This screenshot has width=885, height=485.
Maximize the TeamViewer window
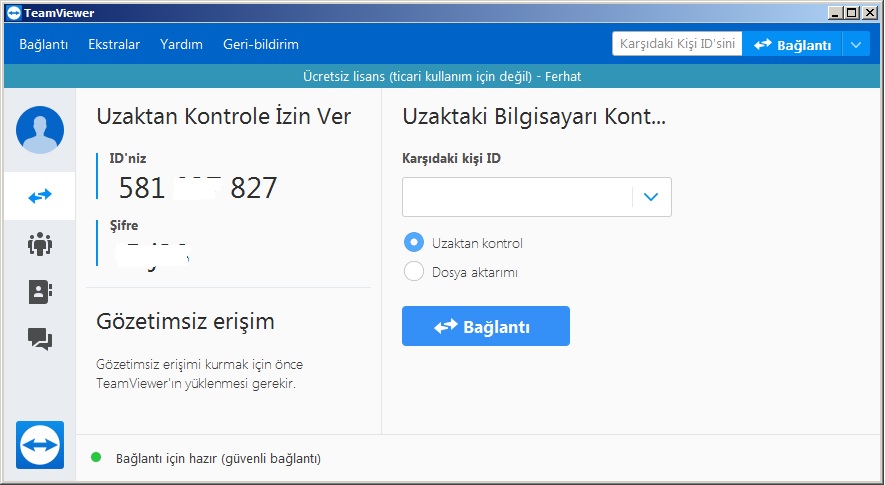(x=852, y=12)
